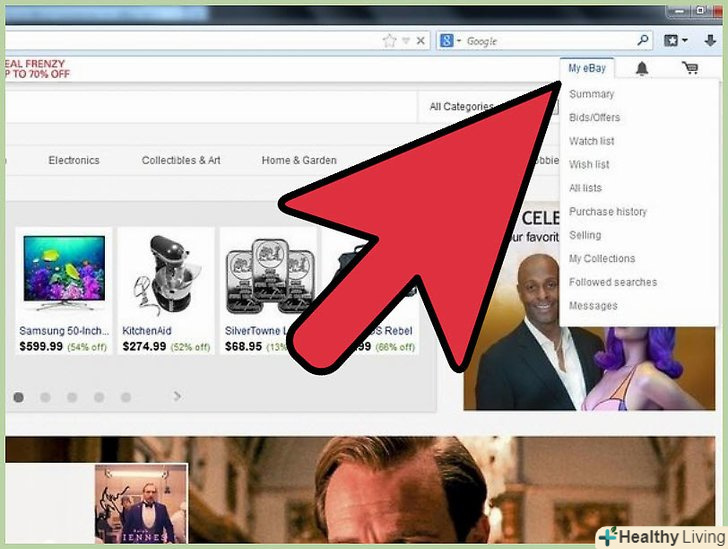The image size is (728, 549).
Task: Click the $599.99 Samsung price text
Action: click(41, 346)
